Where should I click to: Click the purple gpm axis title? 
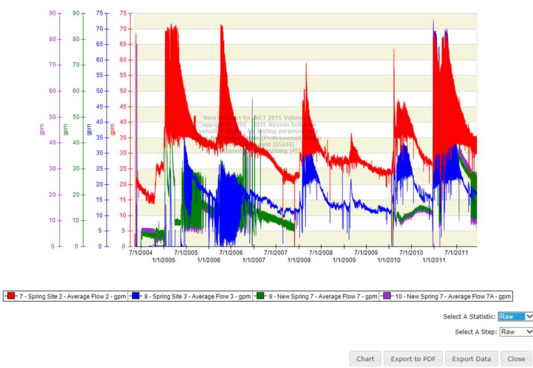42,130
